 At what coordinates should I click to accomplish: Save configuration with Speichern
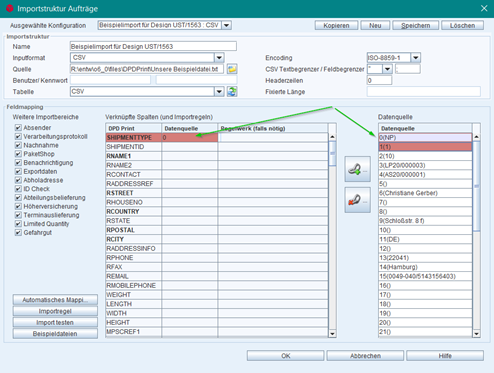[x=415, y=25]
